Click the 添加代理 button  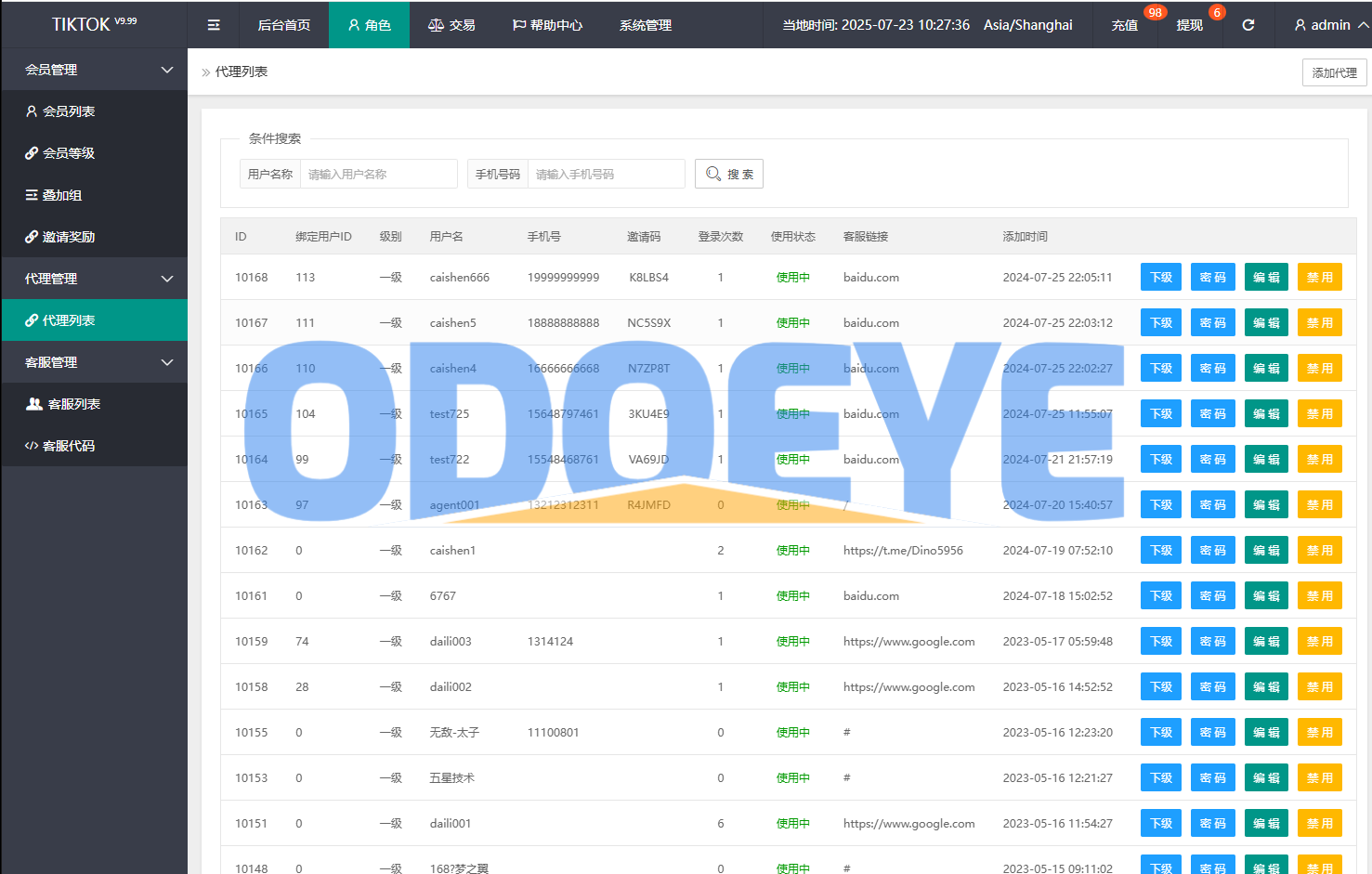[x=1334, y=72]
